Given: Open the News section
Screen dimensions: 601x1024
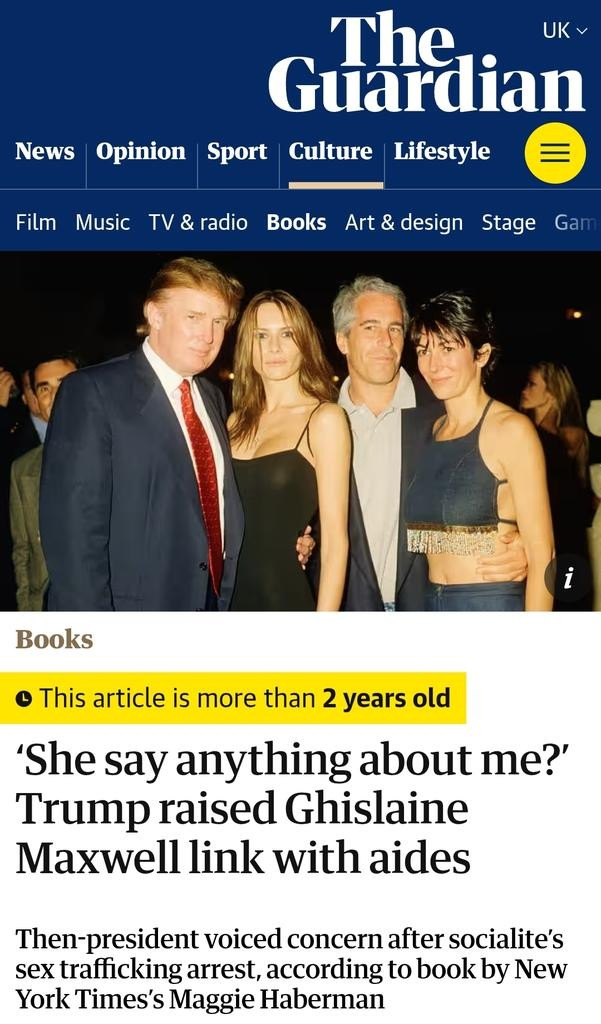Looking at the screenshot, I should 44,151.
